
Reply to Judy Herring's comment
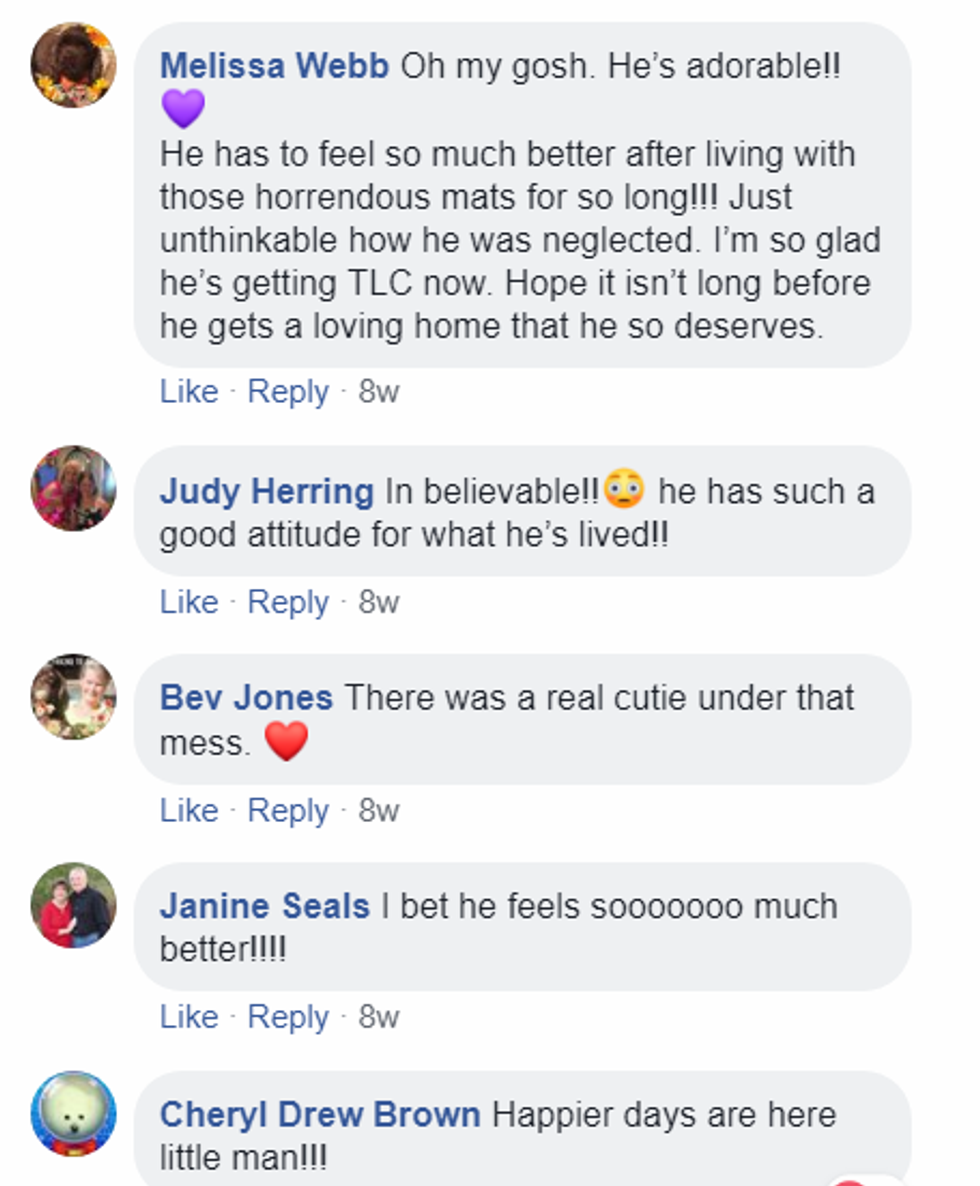click(288, 602)
